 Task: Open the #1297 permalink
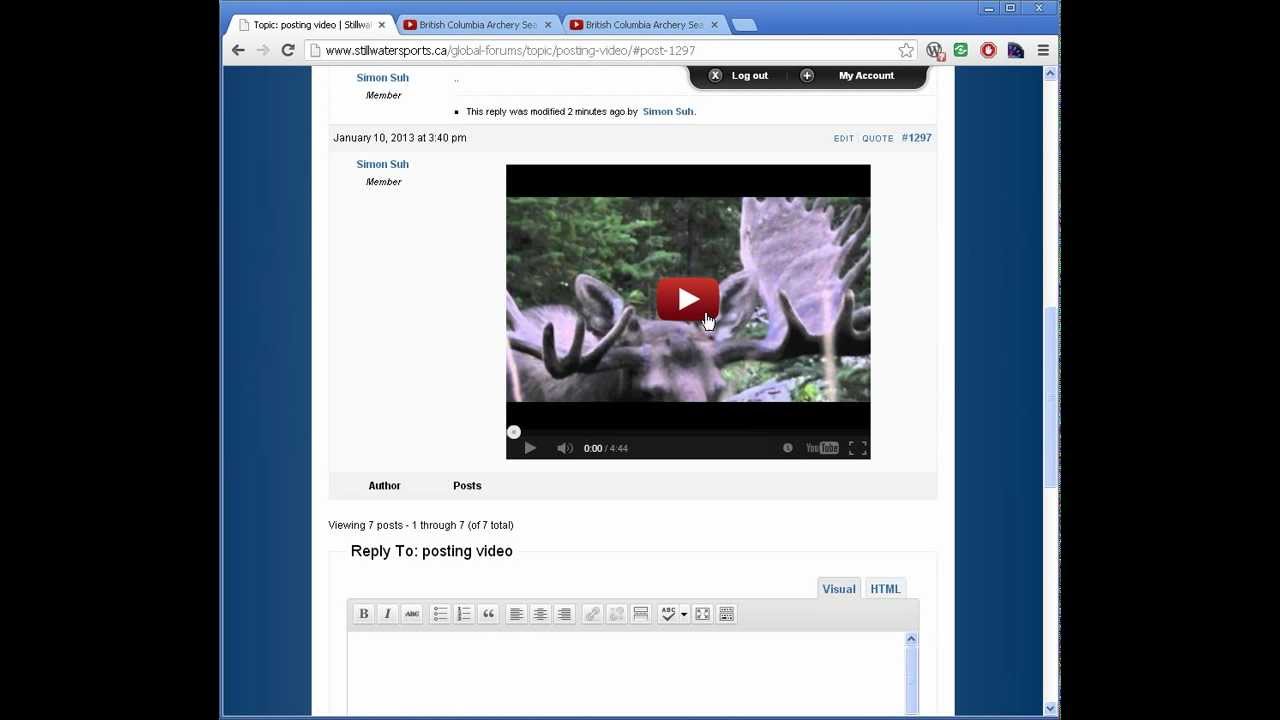(x=916, y=138)
